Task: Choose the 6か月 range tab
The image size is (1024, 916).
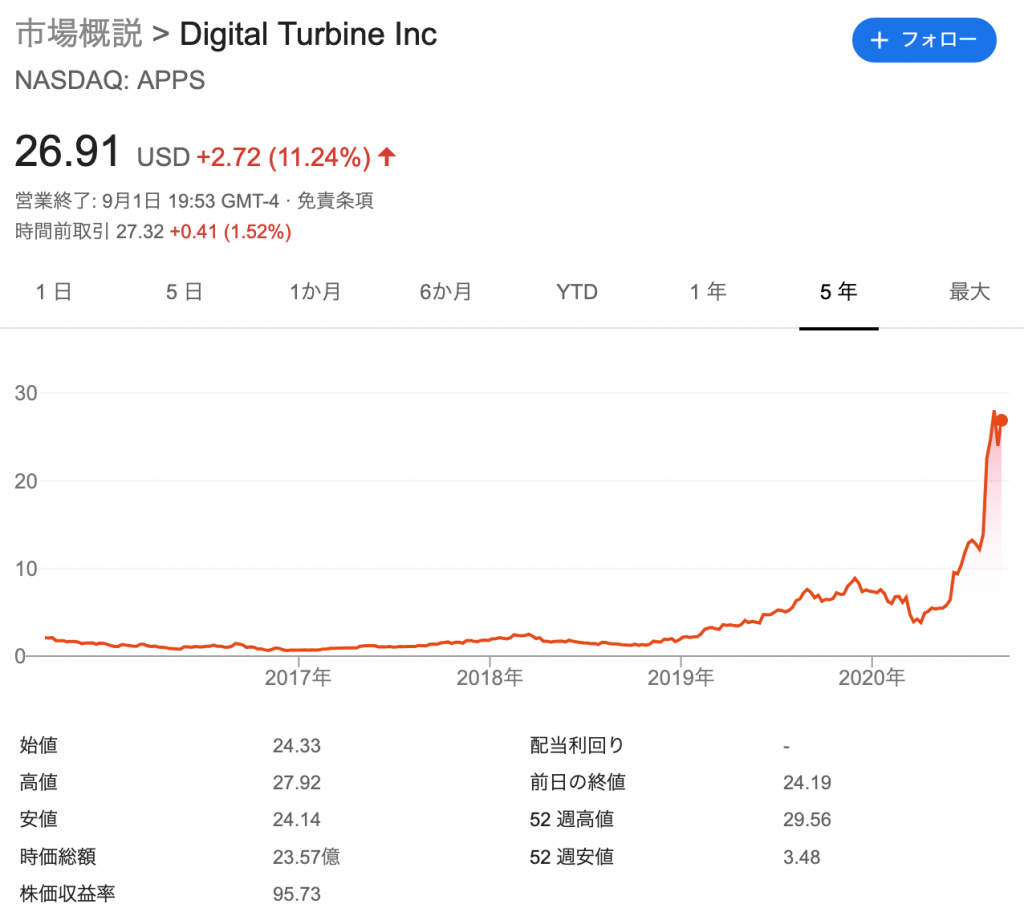Action: coord(446,292)
